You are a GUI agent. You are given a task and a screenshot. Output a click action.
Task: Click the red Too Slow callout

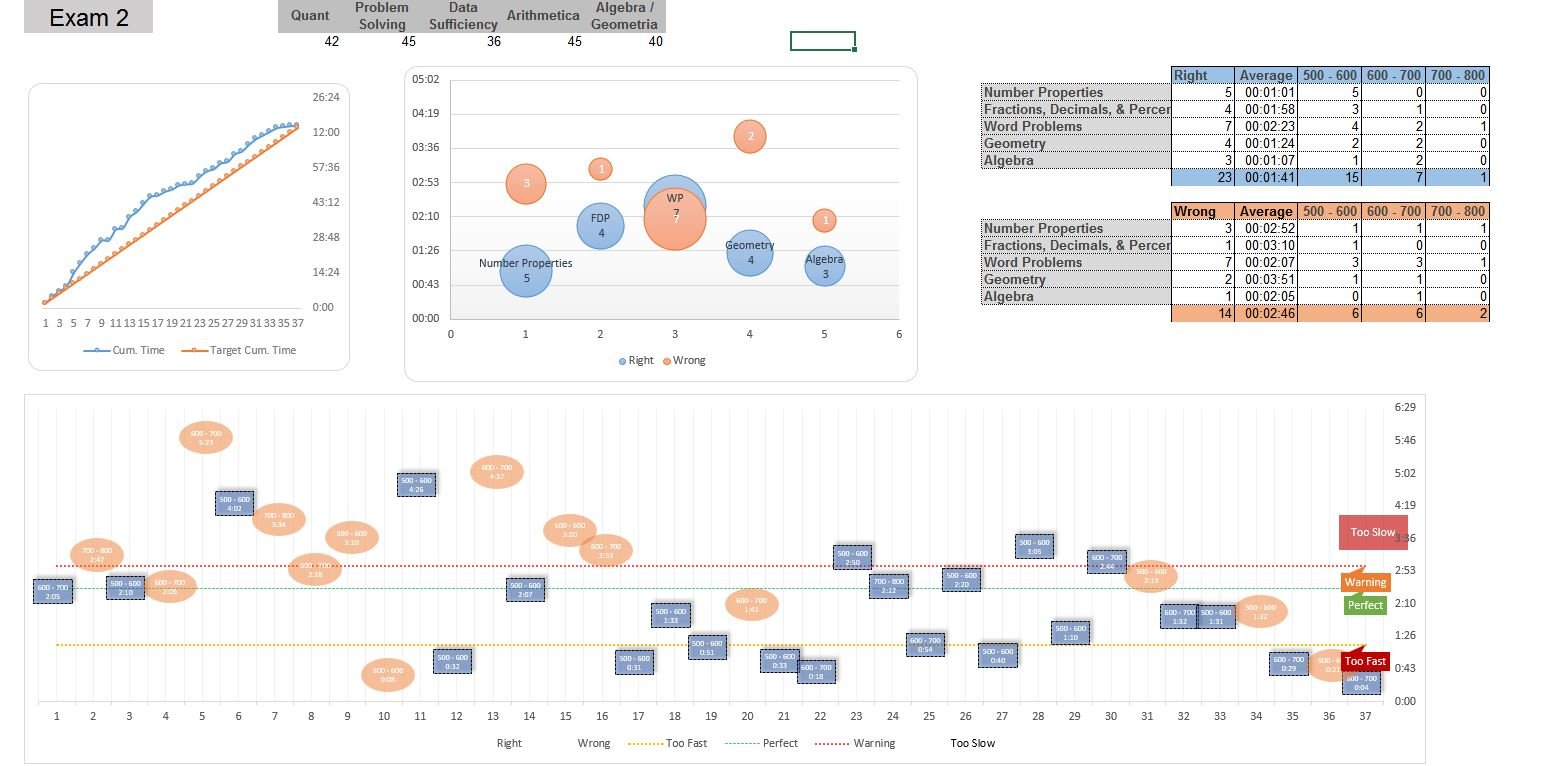point(1373,532)
